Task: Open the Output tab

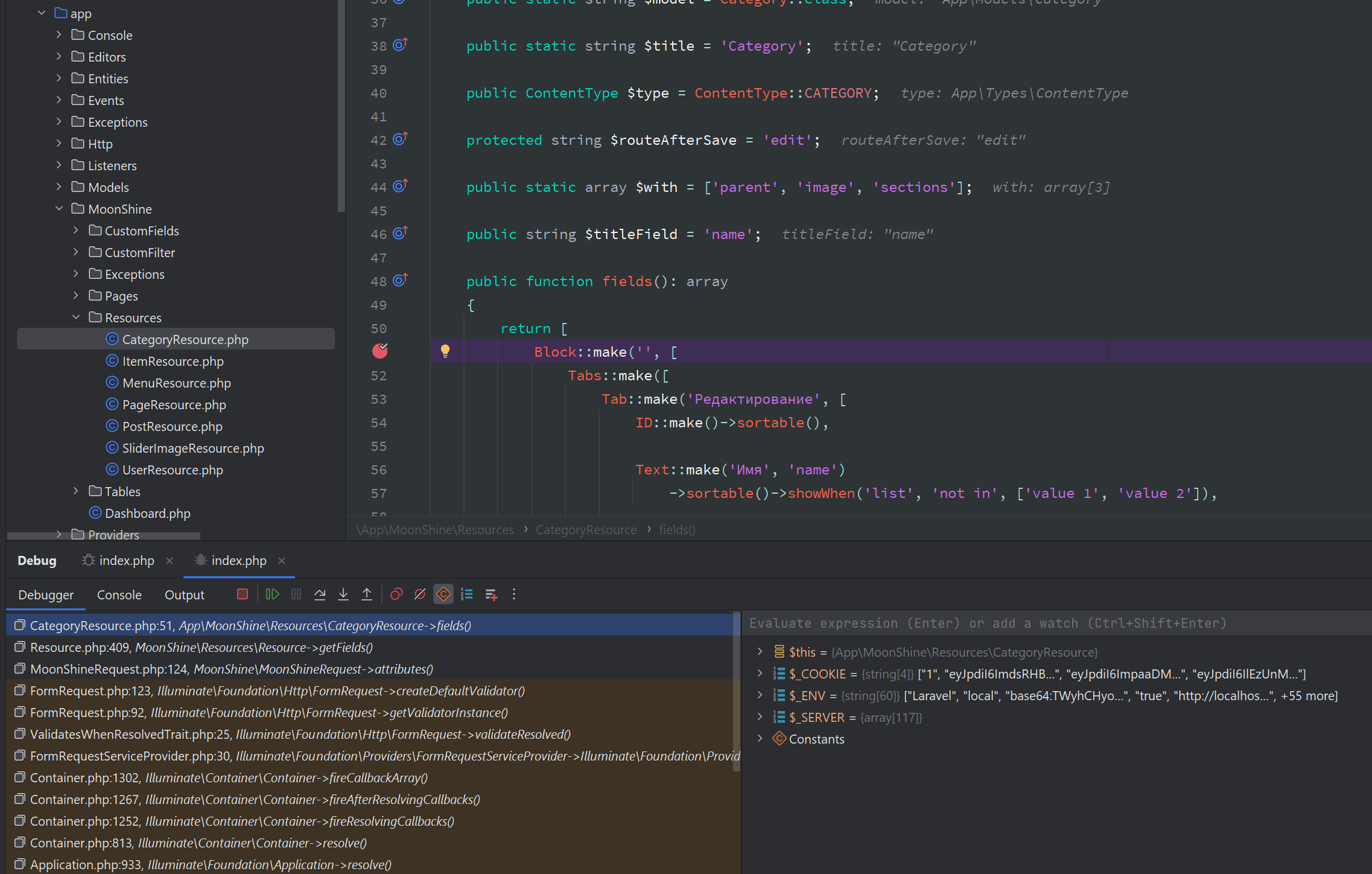Action: (x=185, y=595)
